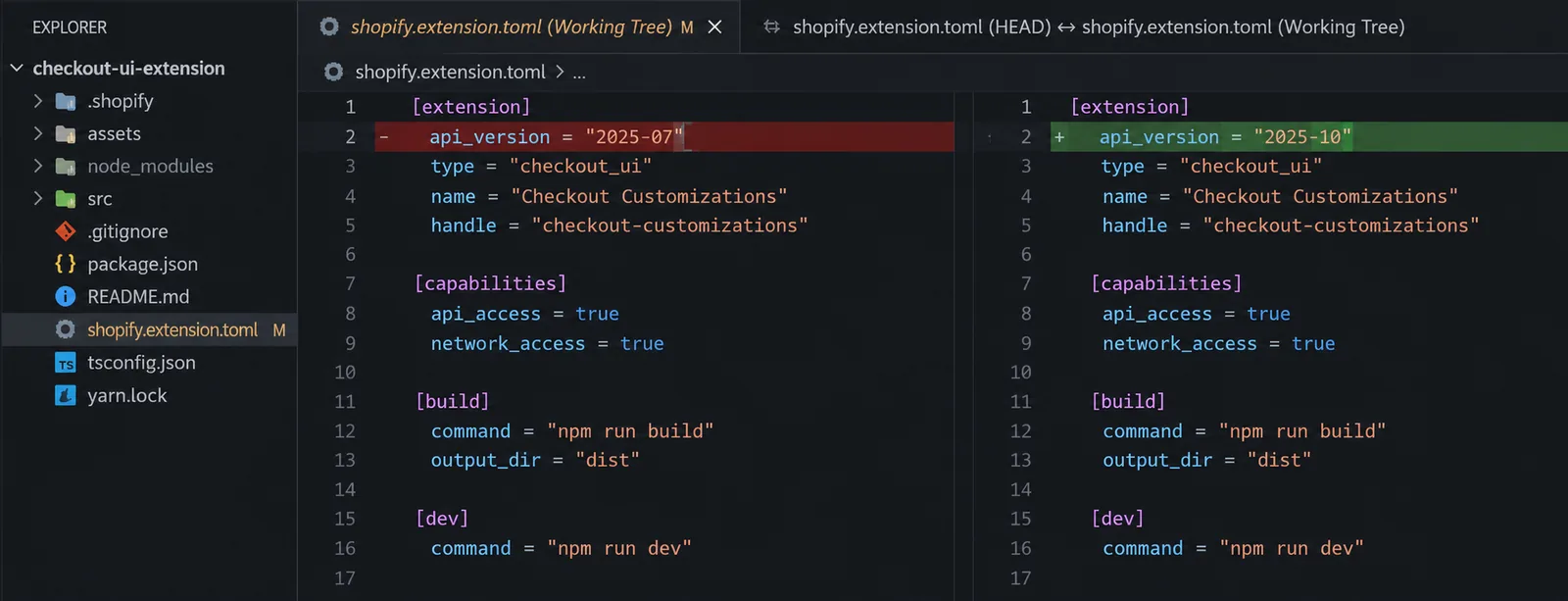Click the gear icon in the breadcrumb

(x=334, y=72)
